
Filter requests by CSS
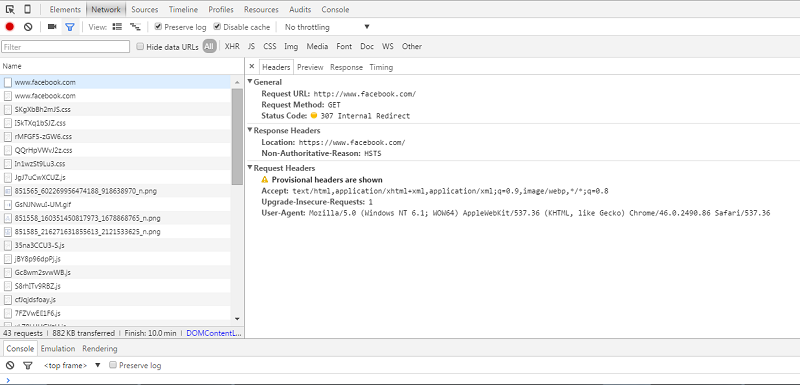tap(270, 46)
